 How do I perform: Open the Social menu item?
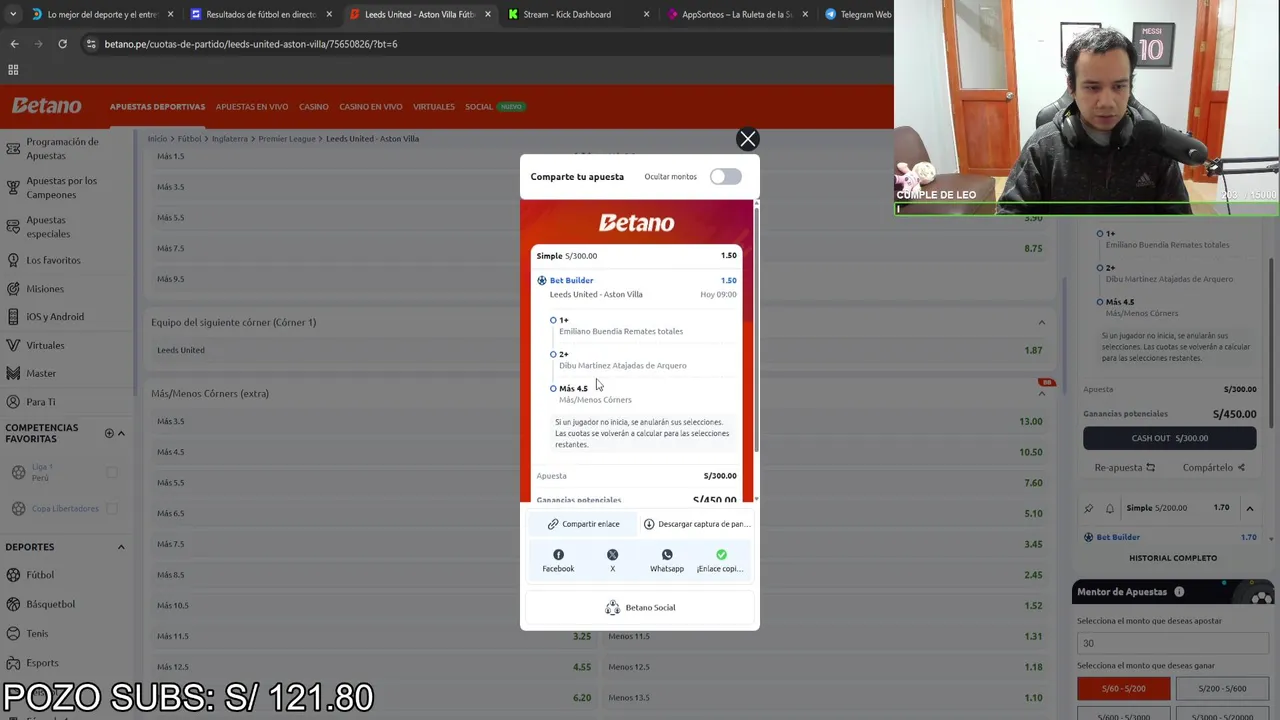479,107
